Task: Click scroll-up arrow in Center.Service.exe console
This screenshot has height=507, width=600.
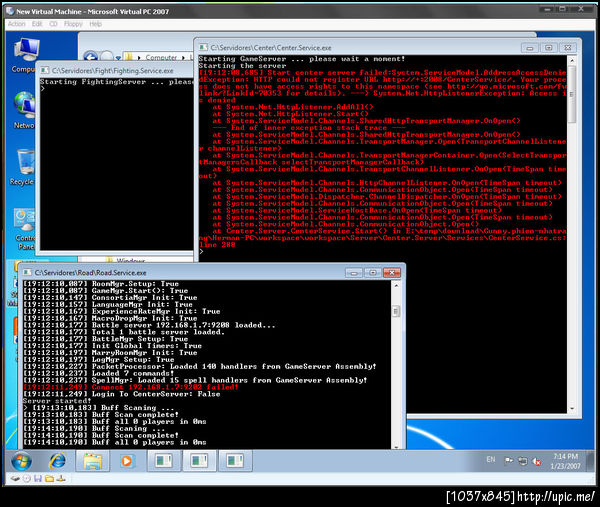Action: (572, 60)
